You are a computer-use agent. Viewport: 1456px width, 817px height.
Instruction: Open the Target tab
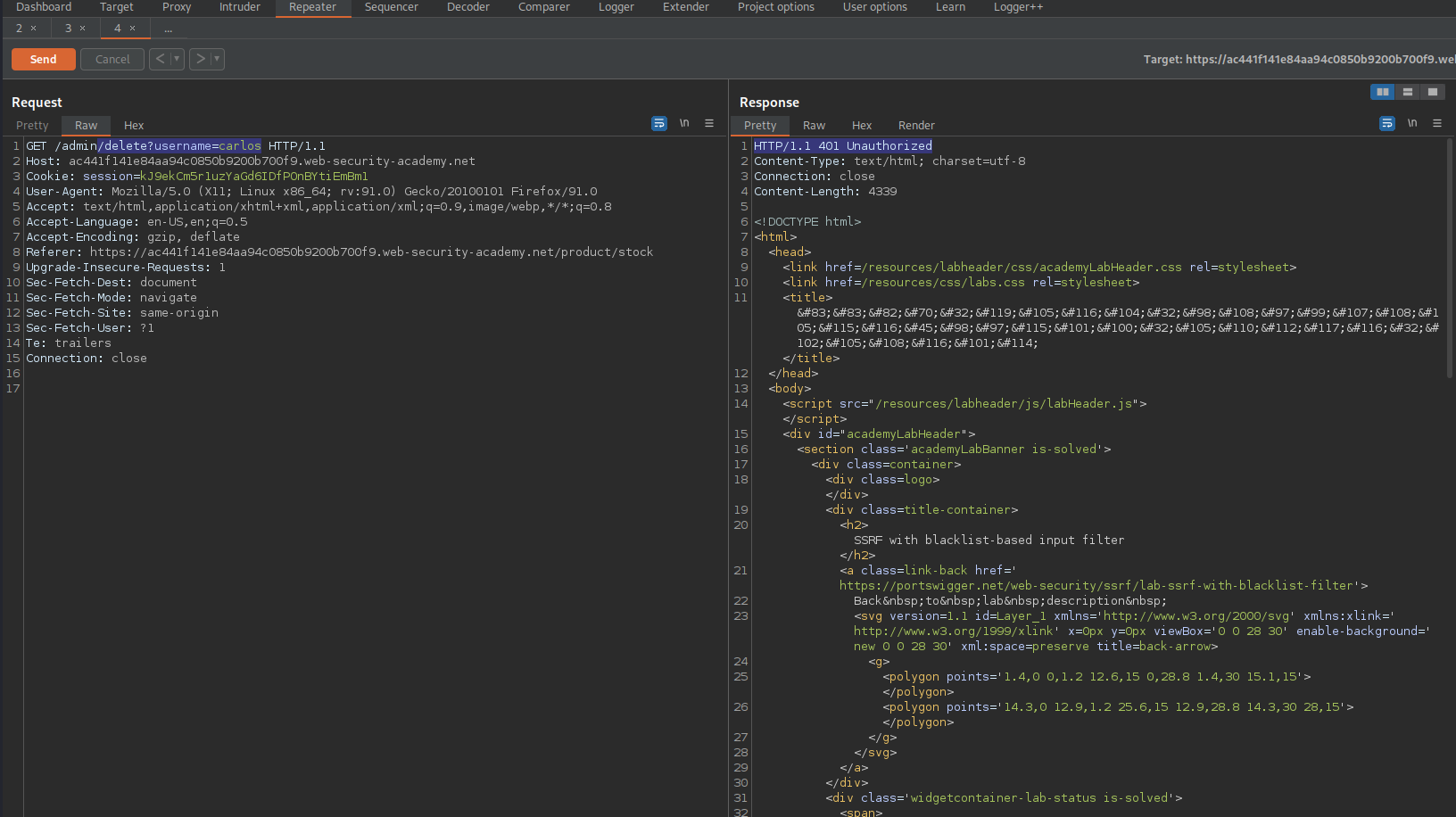(x=117, y=7)
